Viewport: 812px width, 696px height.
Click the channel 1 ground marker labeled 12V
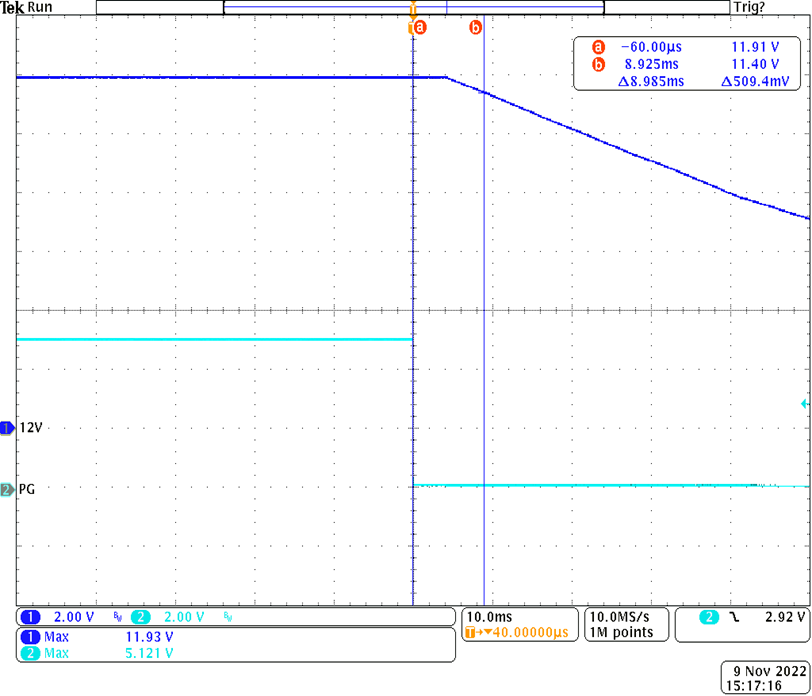coord(8,428)
